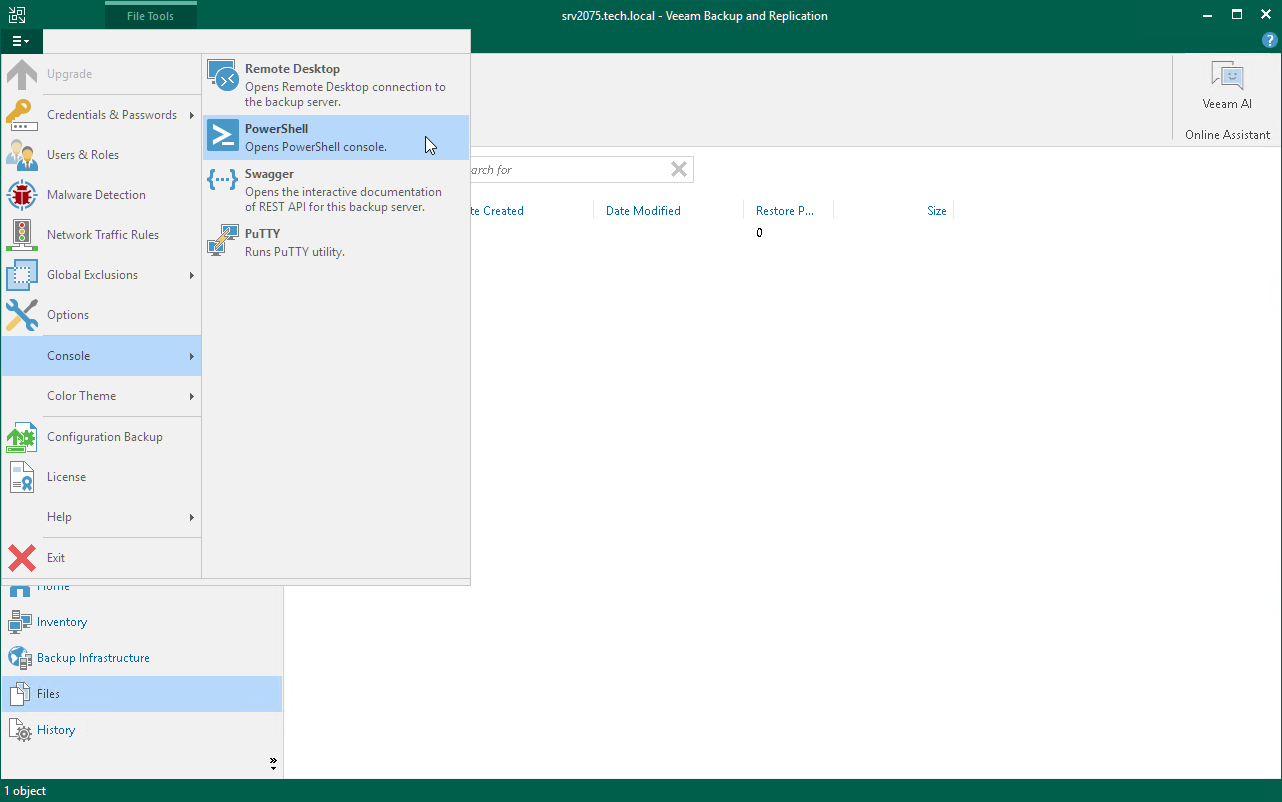The image size is (1282, 802).
Task: Sort files by the Date Modified column
Action: click(641, 210)
